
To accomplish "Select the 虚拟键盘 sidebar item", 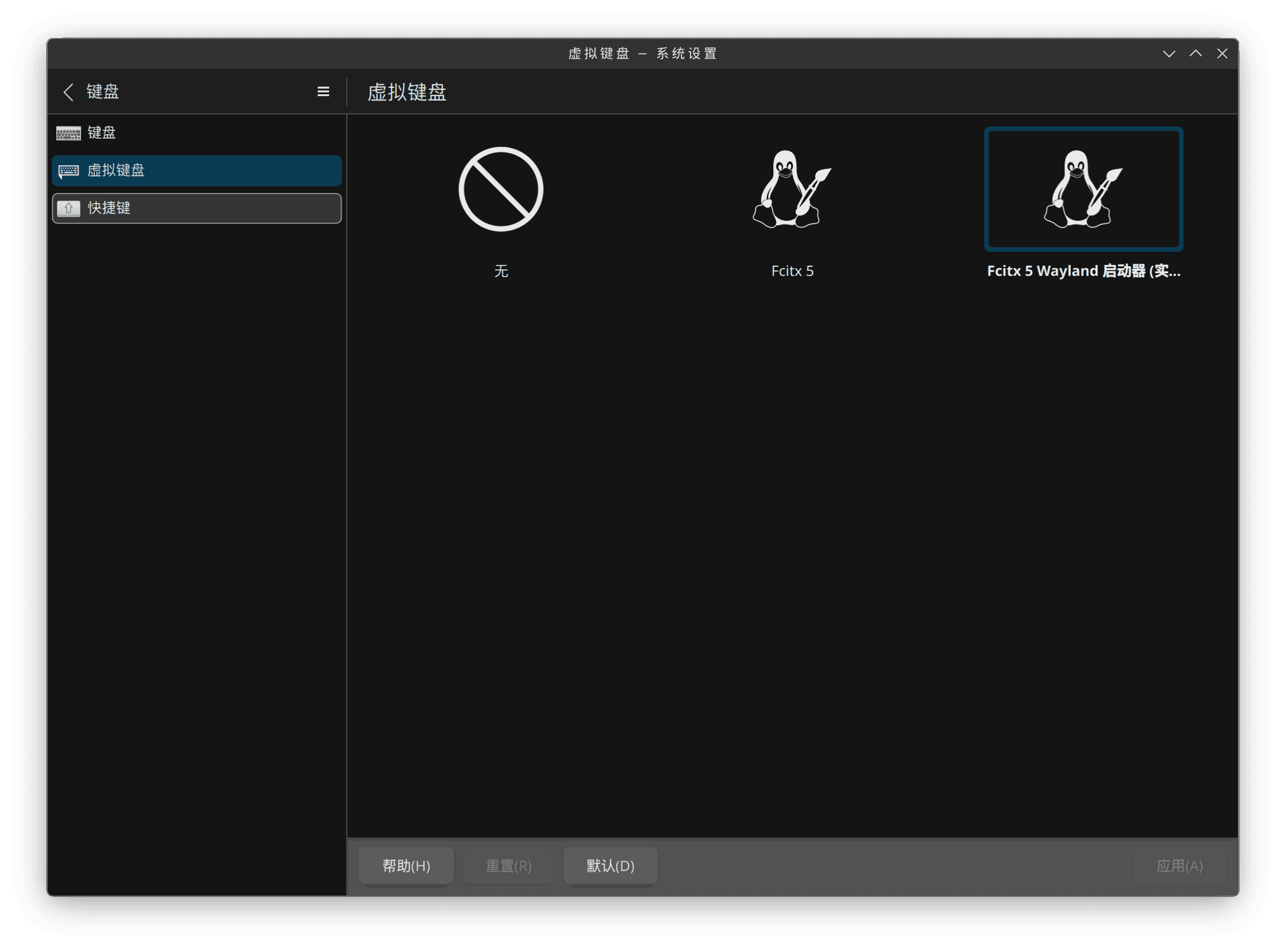I will pos(197,171).
